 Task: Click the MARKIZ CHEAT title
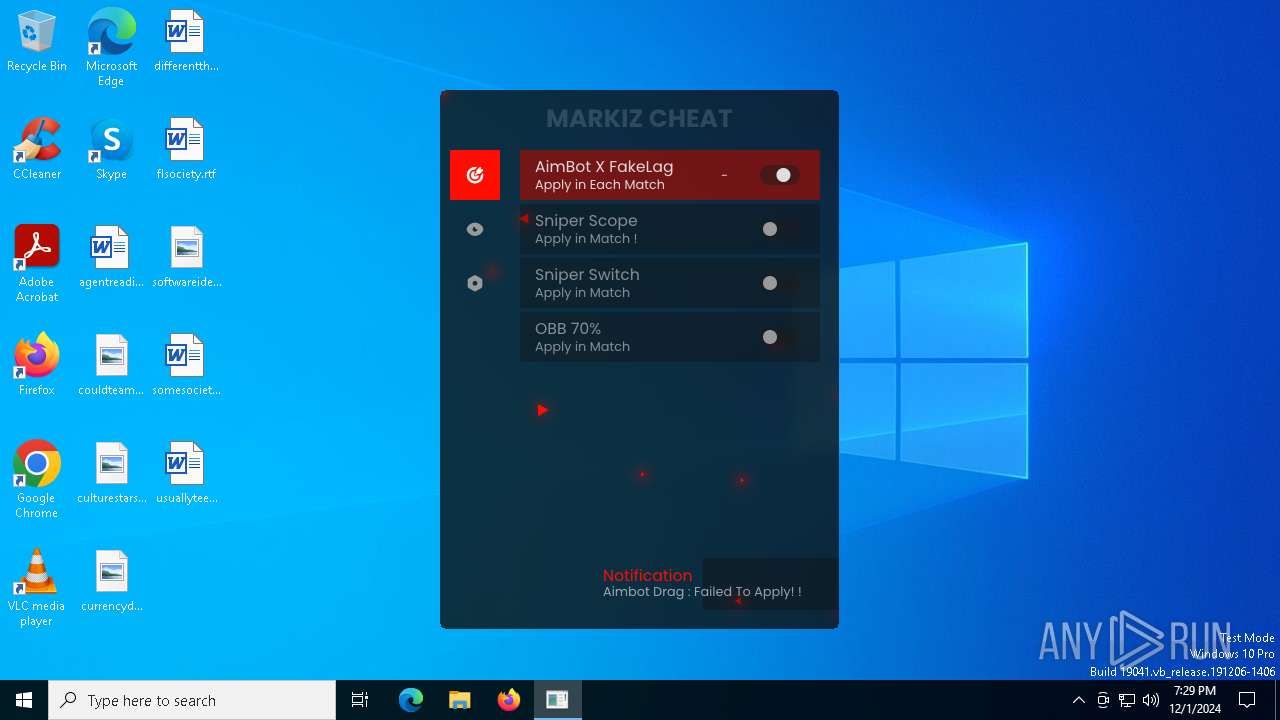639,118
